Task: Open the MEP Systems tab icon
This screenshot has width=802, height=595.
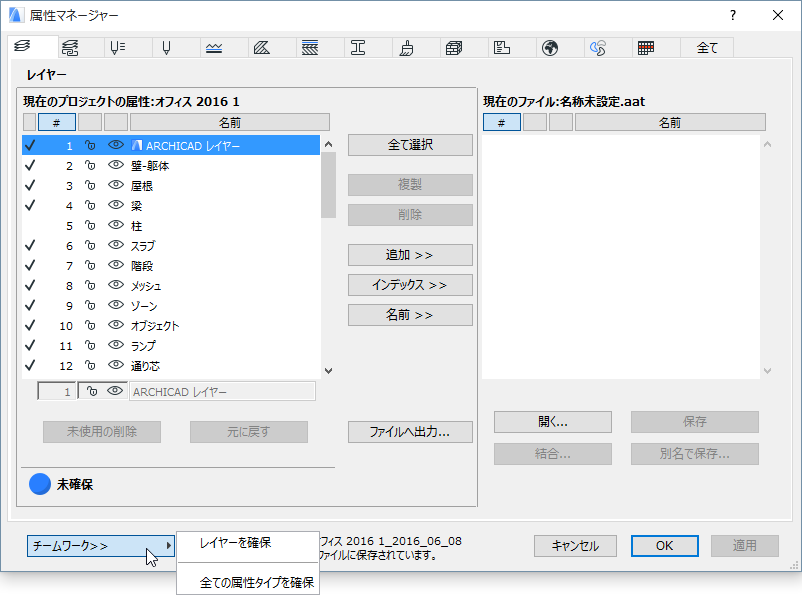Action: 598,48
